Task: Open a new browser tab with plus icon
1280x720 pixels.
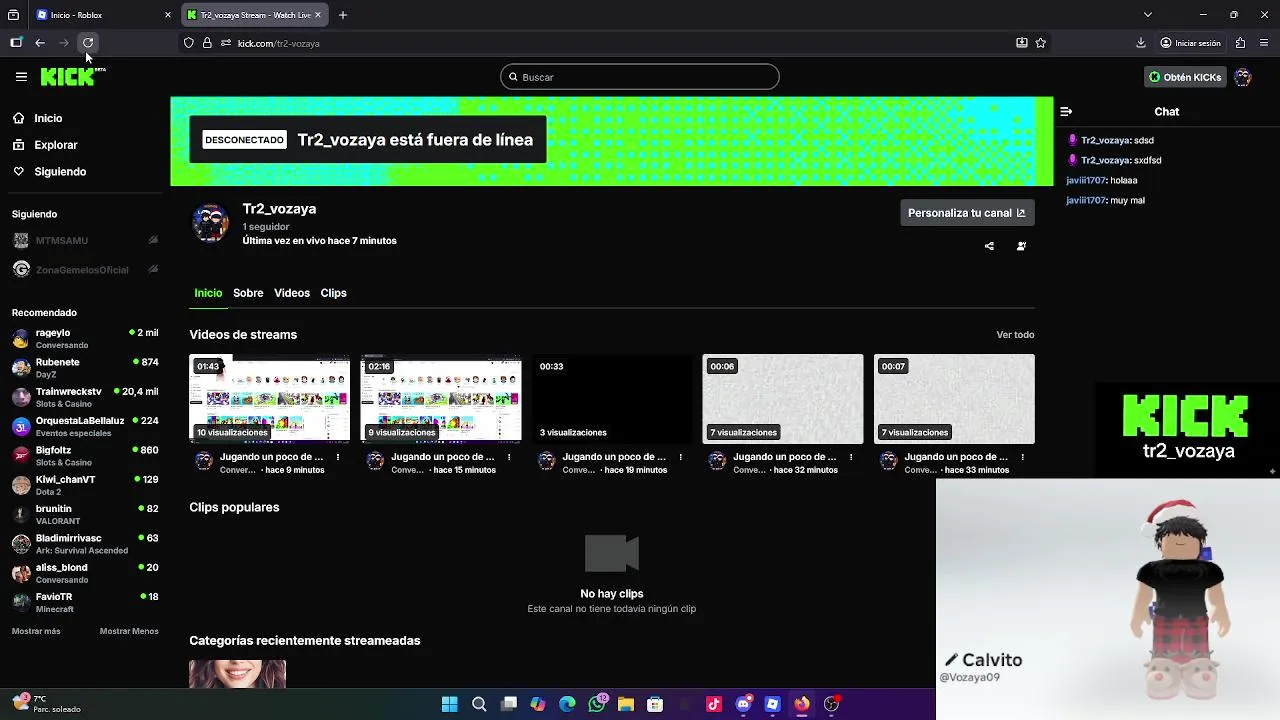Action: [x=343, y=15]
